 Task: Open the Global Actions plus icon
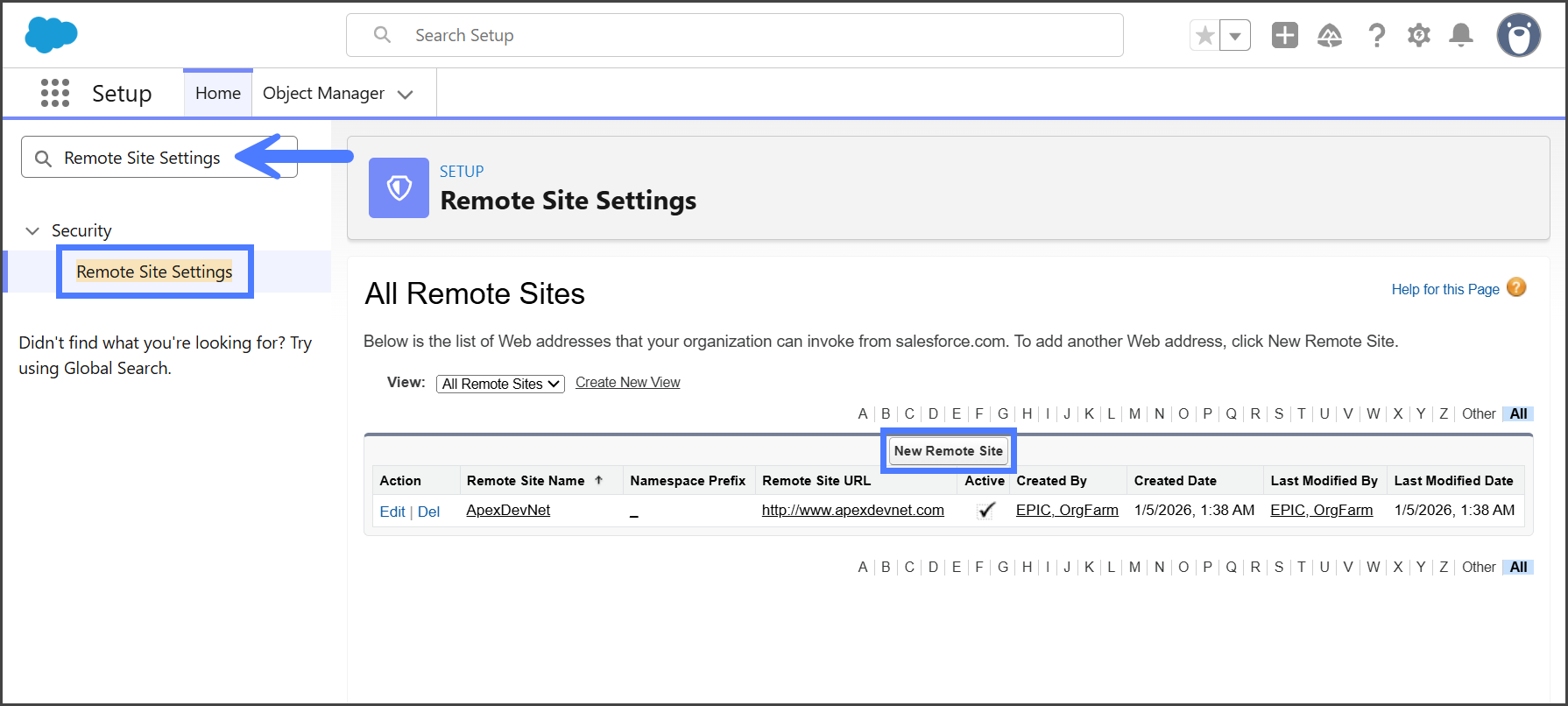(1284, 35)
